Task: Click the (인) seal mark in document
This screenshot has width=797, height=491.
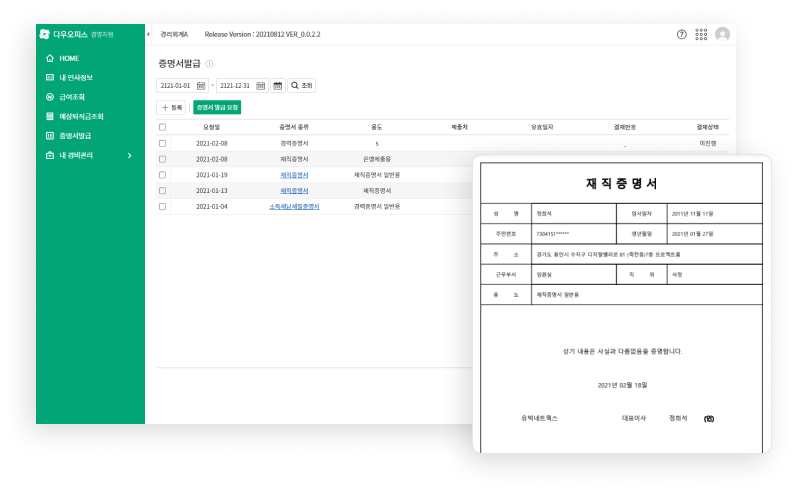Action: 709,419
